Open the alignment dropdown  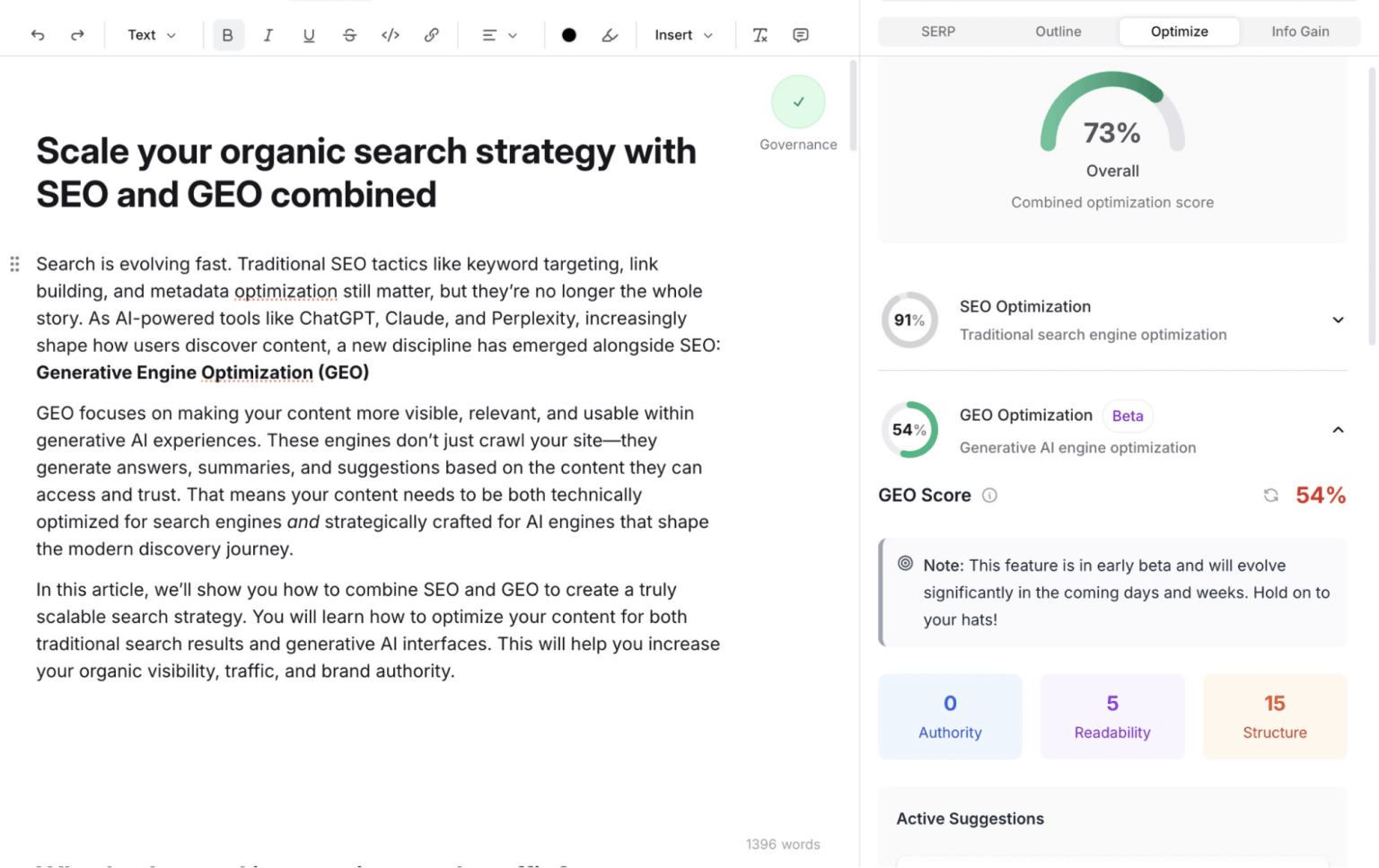click(x=498, y=34)
